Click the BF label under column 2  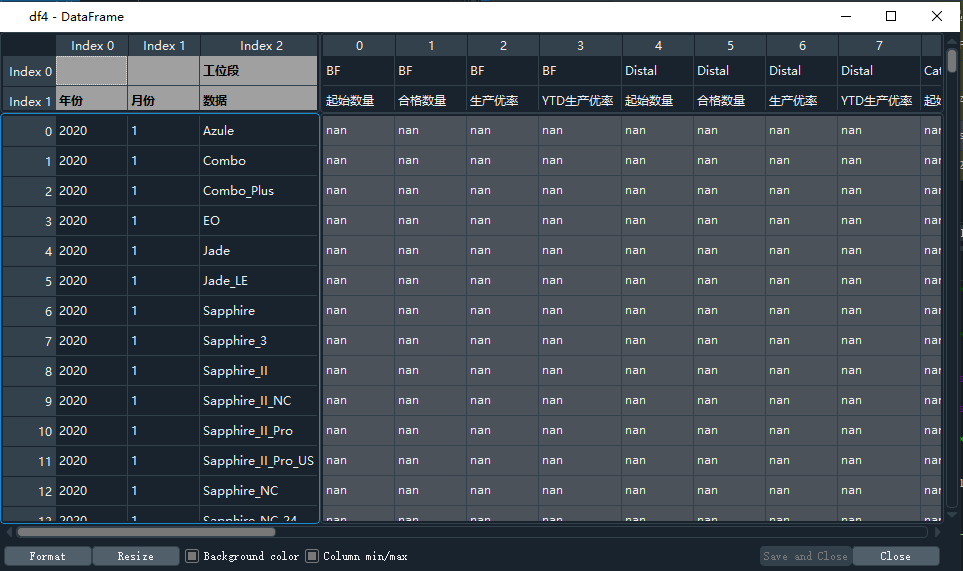tap(503, 71)
